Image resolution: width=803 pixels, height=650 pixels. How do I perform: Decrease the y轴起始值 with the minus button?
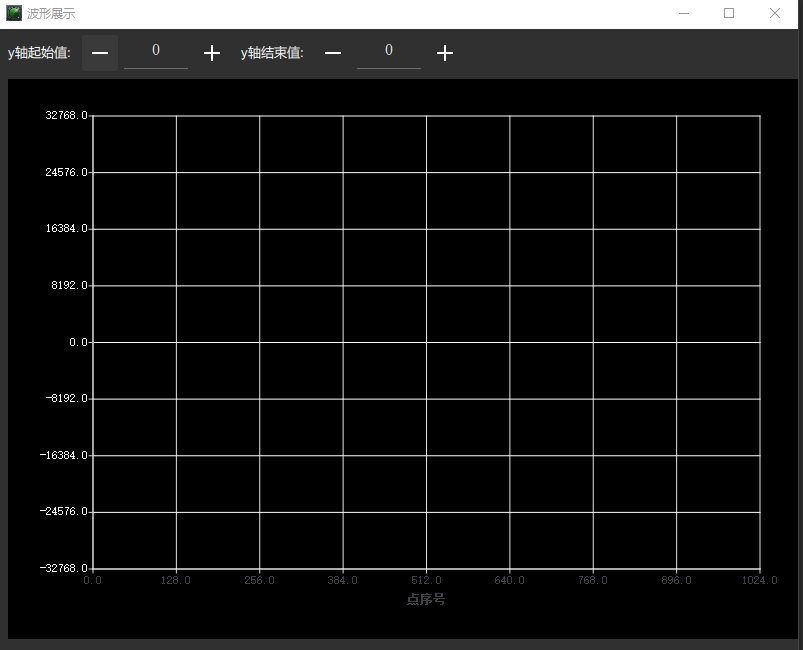99,52
